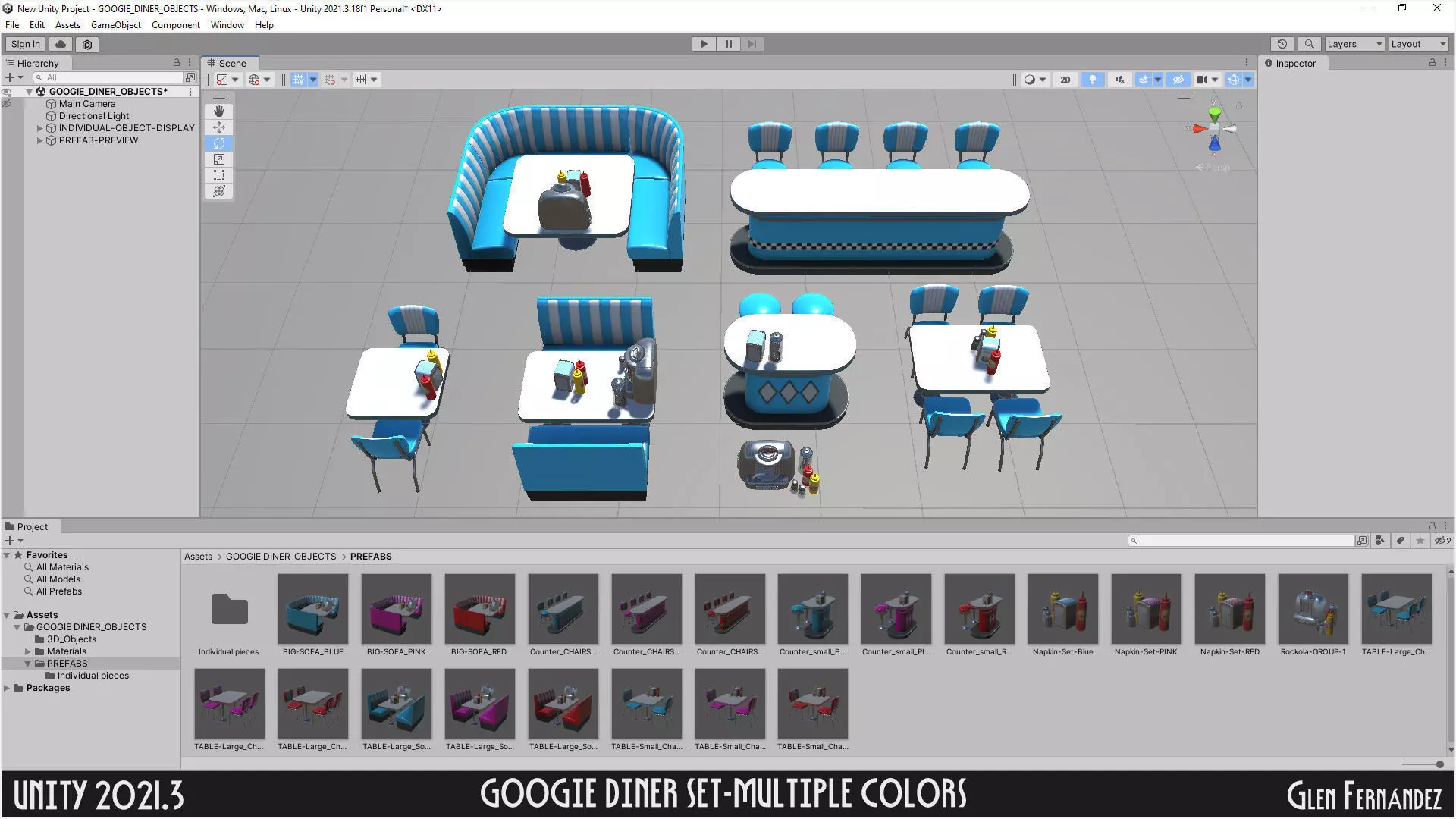This screenshot has width=1456, height=819.
Task: Toggle scene lighting on or off
Action: [x=1093, y=80]
